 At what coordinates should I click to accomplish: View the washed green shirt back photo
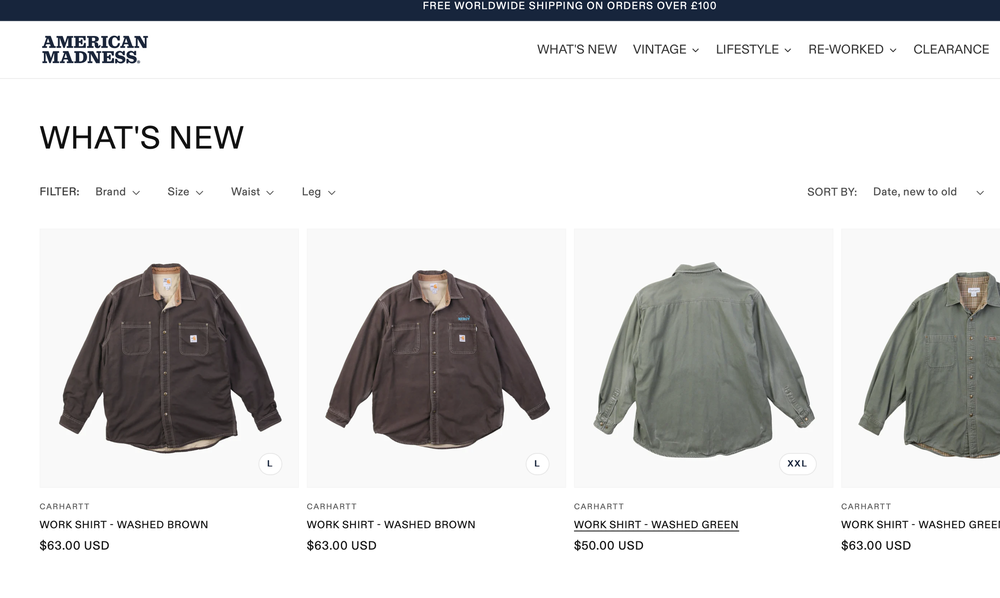[703, 358]
